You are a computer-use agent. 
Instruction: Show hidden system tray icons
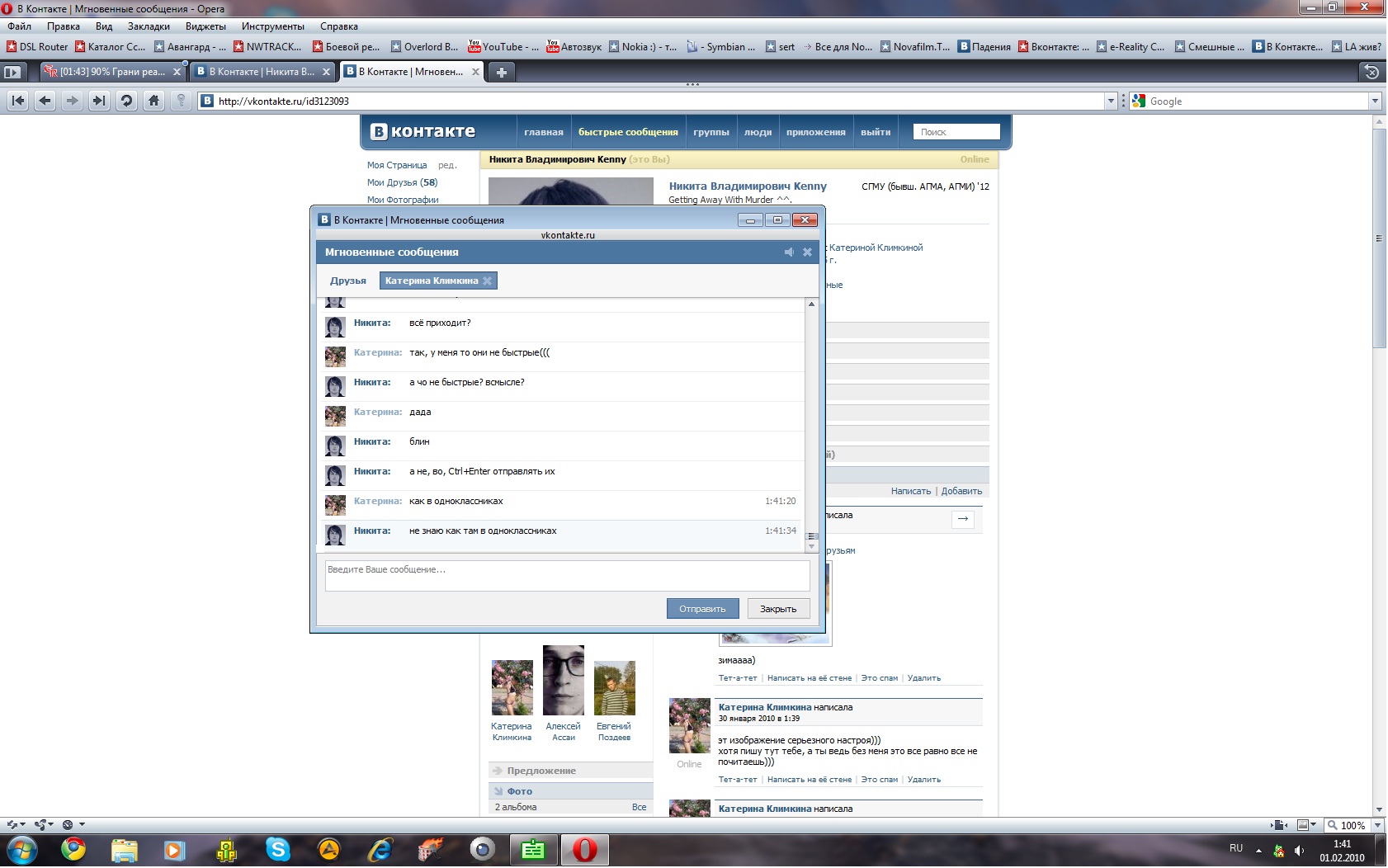1258,851
